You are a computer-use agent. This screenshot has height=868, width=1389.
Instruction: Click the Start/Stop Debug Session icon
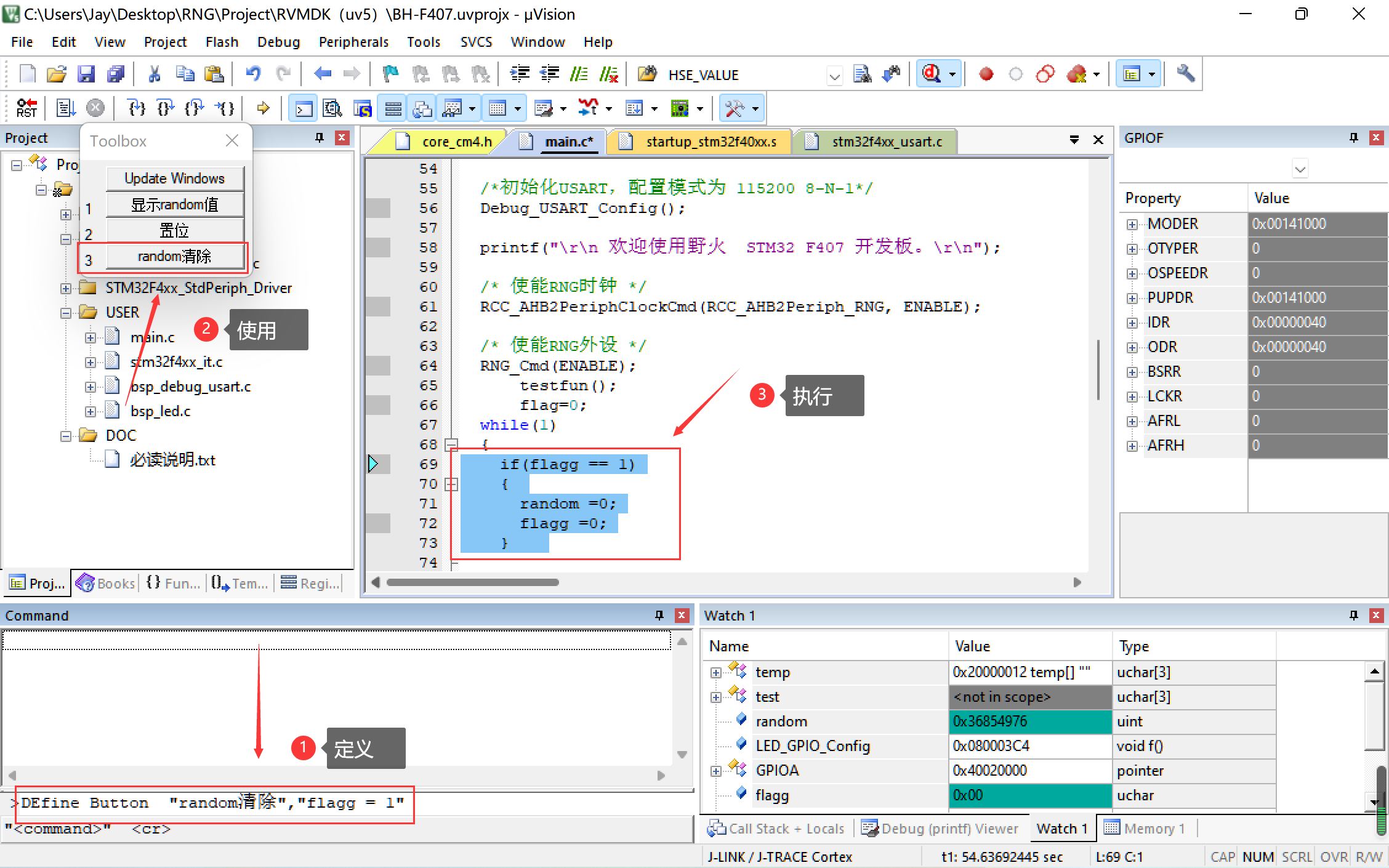(931, 74)
